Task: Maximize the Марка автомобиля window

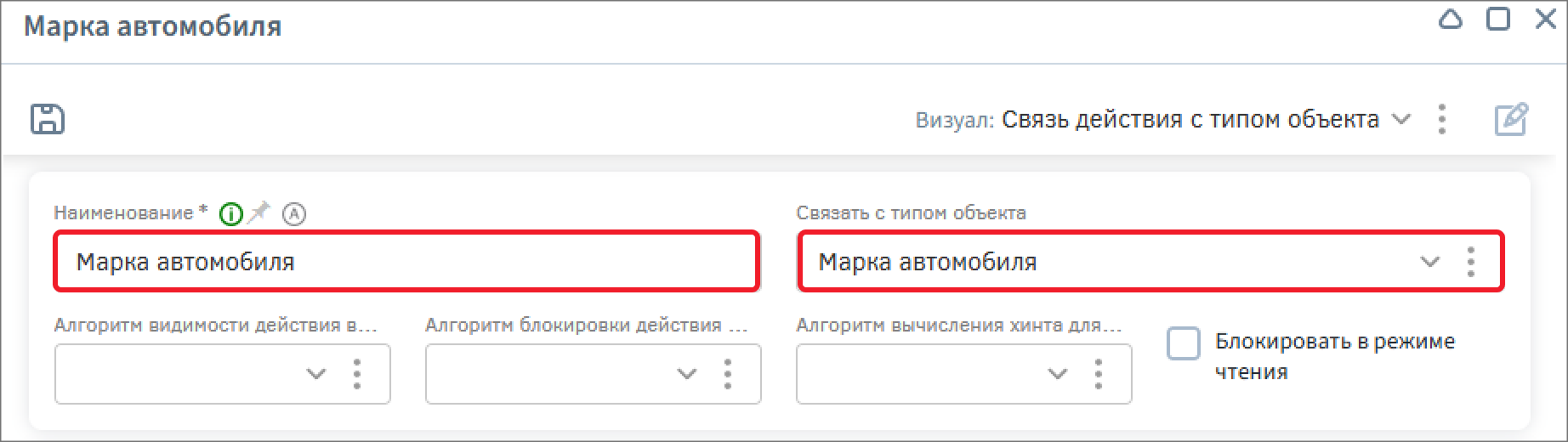Action: (1498, 19)
